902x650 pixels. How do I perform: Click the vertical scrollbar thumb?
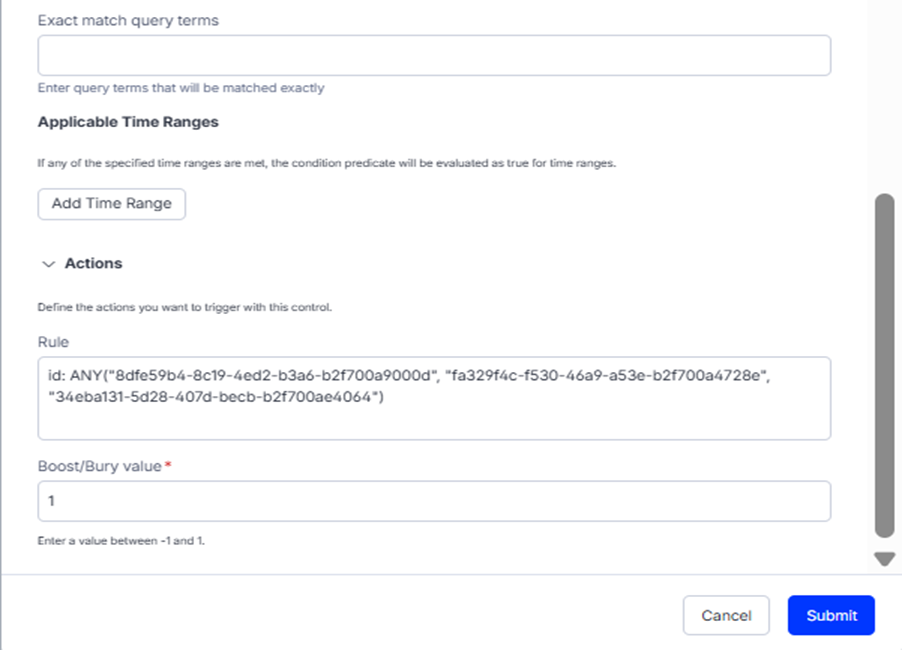coord(884,365)
